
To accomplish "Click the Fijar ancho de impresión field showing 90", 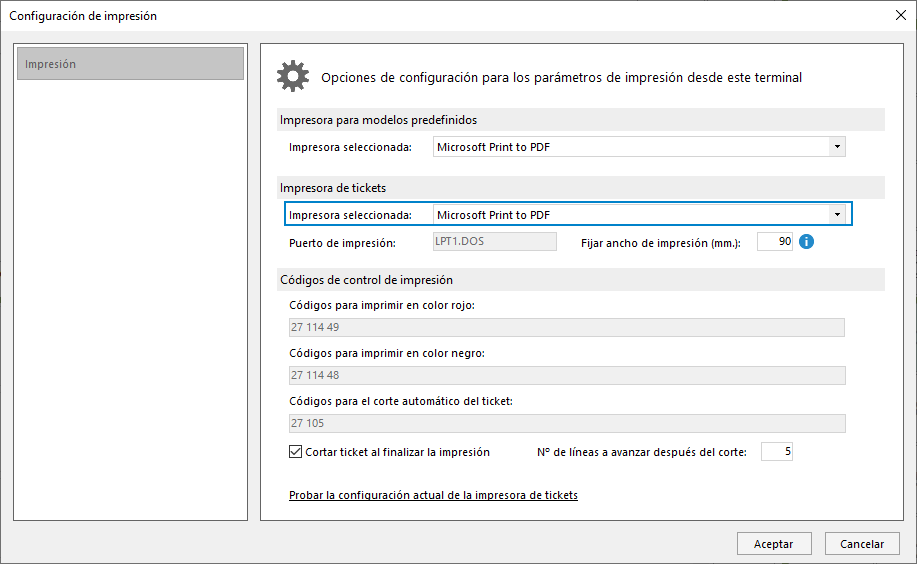I will point(775,242).
